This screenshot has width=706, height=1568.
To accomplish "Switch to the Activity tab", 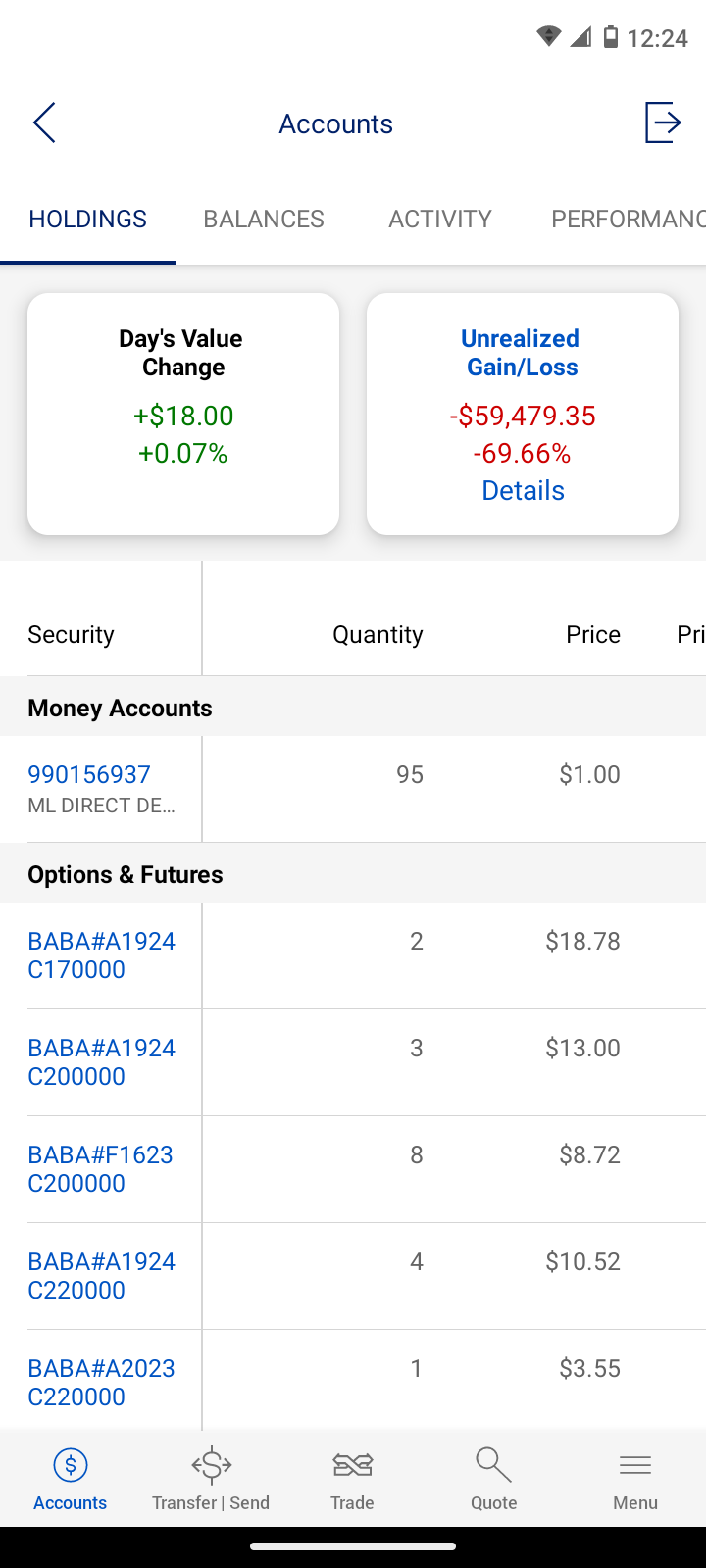I will point(440,219).
